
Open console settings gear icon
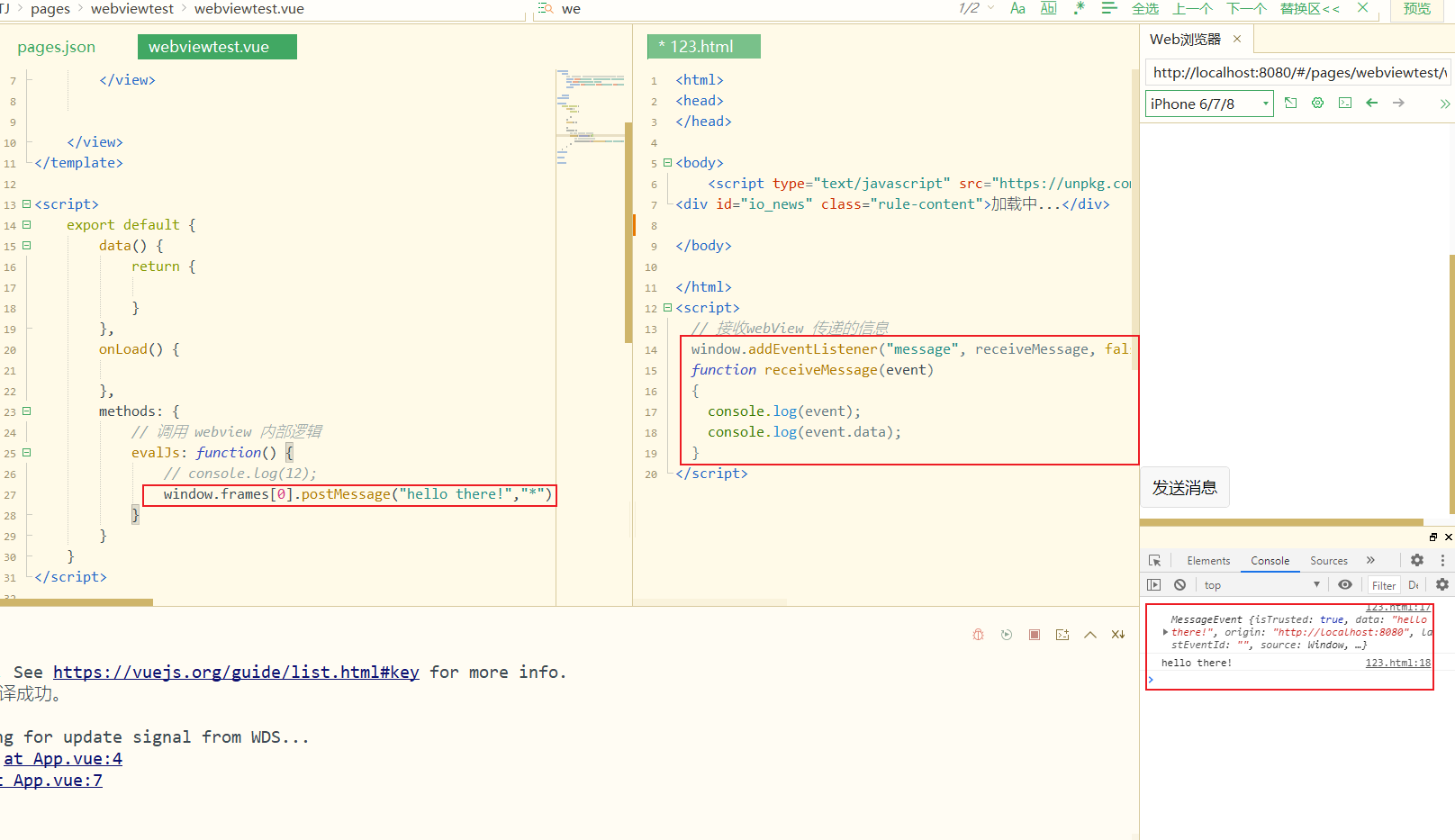pyautogui.click(x=1442, y=584)
